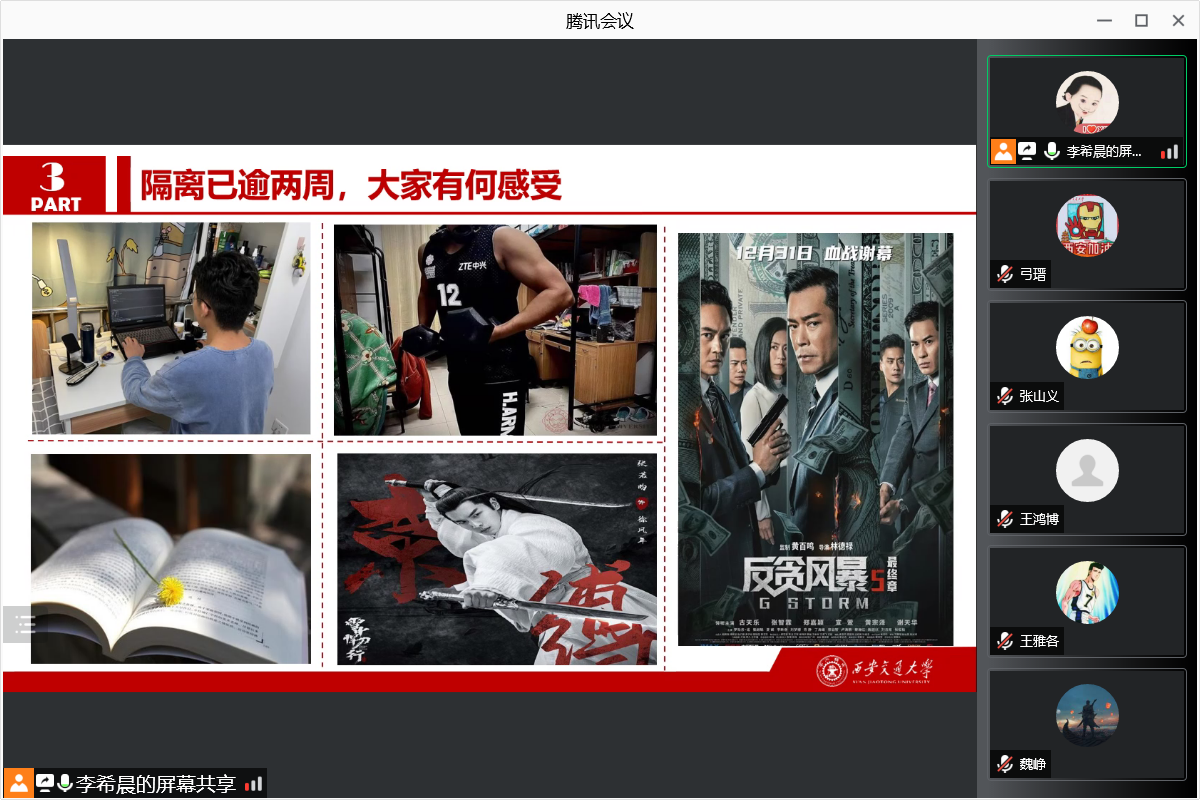
Task: Click the orange host icon in bottom-left bar
Action: click(18, 783)
